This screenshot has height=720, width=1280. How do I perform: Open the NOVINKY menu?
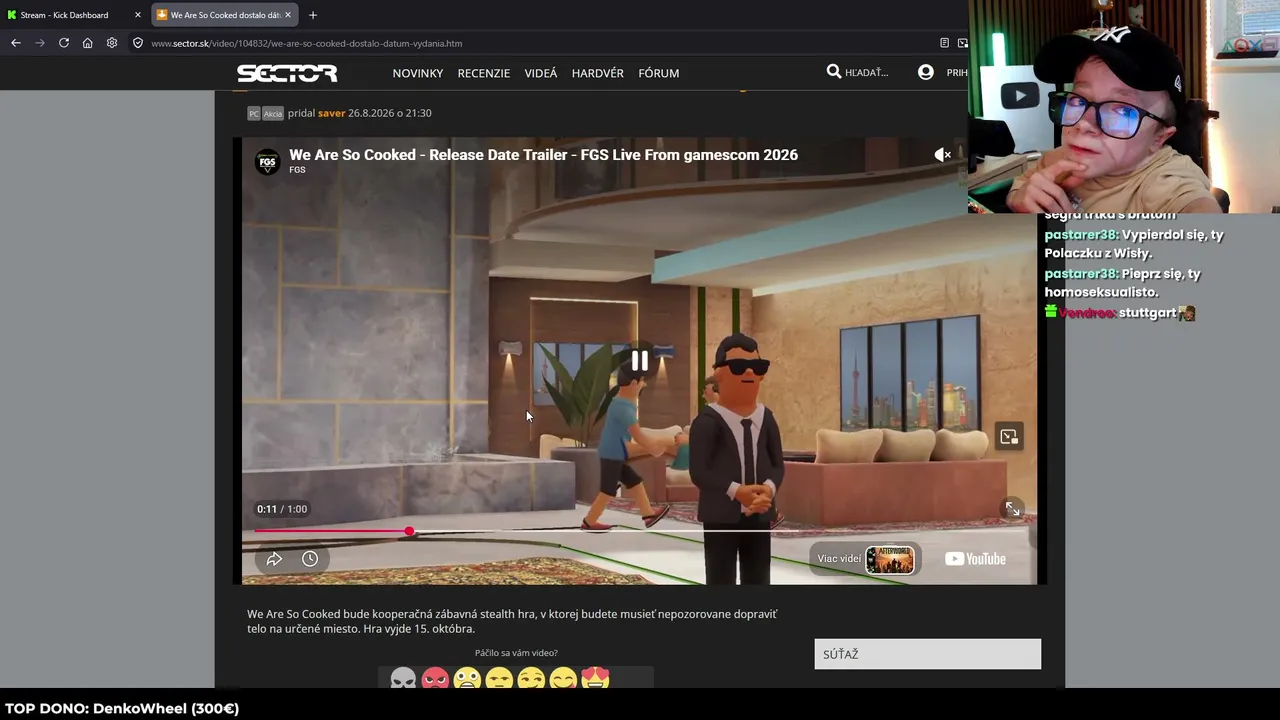(418, 73)
